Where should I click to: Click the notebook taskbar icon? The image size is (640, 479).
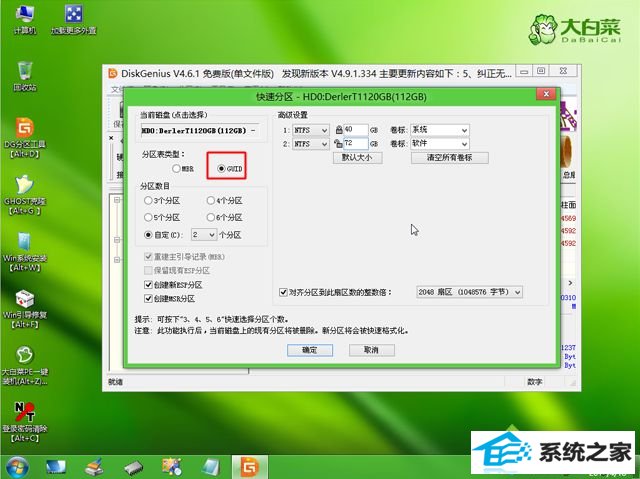click(x=211, y=468)
